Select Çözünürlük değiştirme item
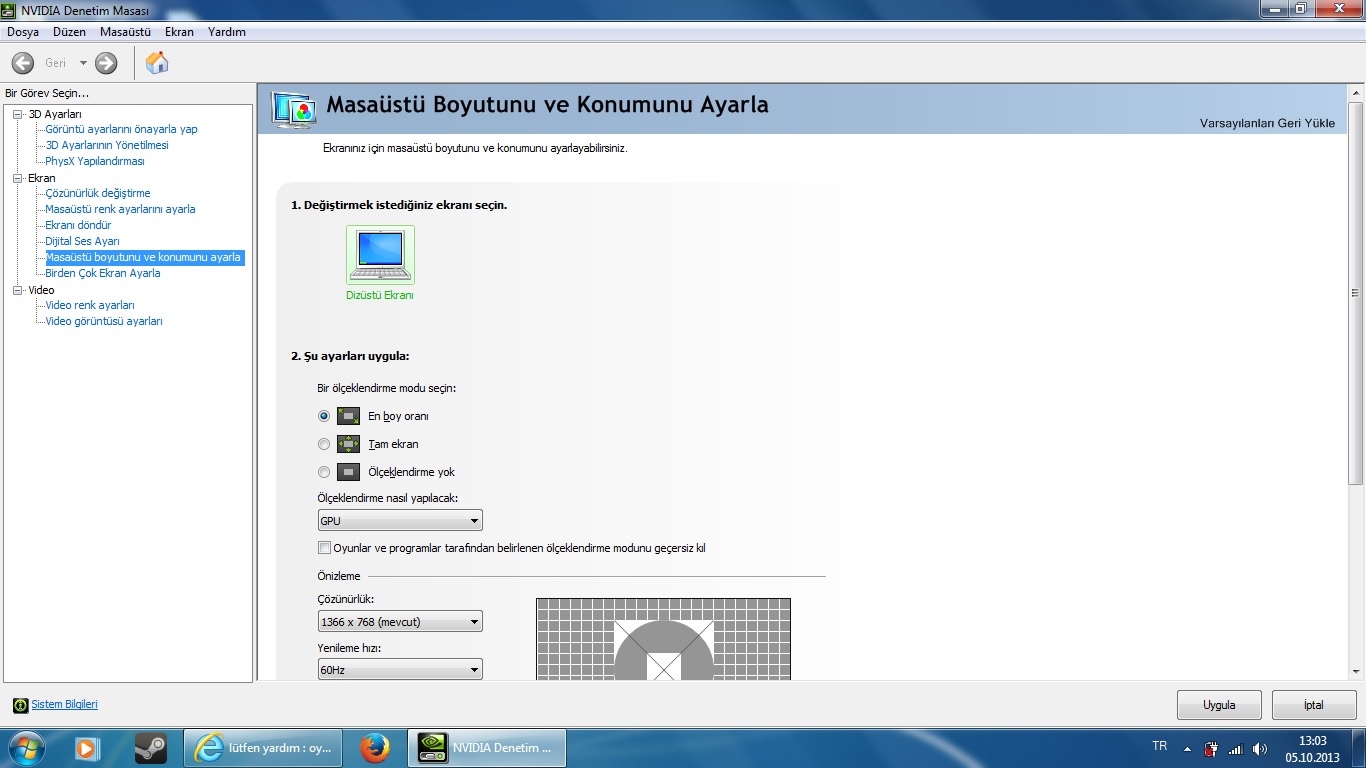 [98, 193]
